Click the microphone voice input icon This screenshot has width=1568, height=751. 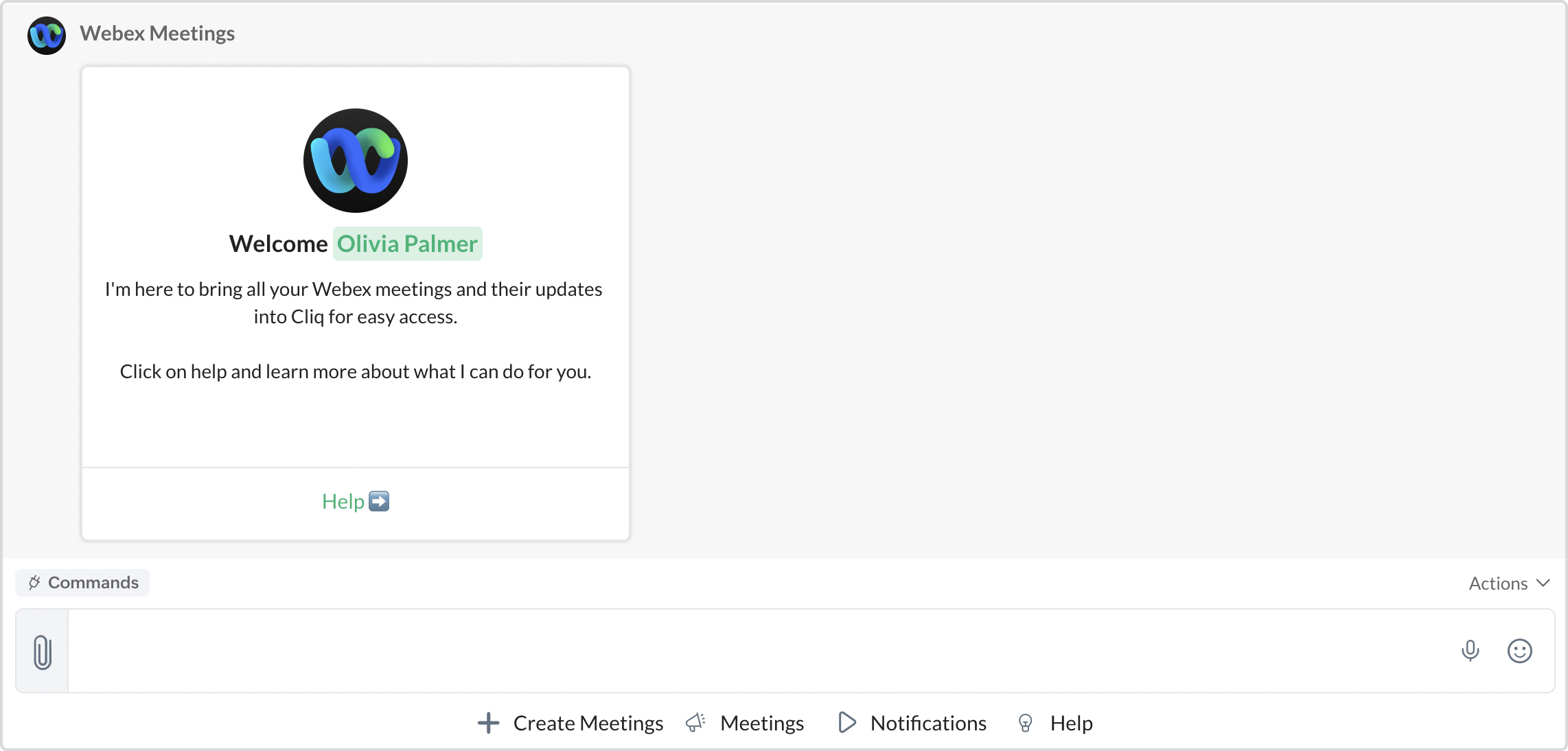coord(1470,651)
